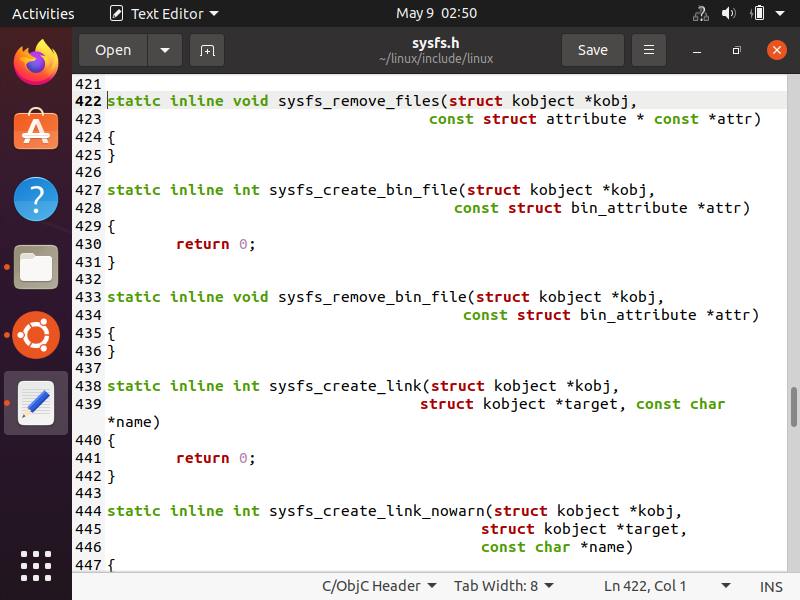Image resolution: width=800 pixels, height=600 pixels.
Task: Open the Text Editor app menu
Action: [163, 14]
